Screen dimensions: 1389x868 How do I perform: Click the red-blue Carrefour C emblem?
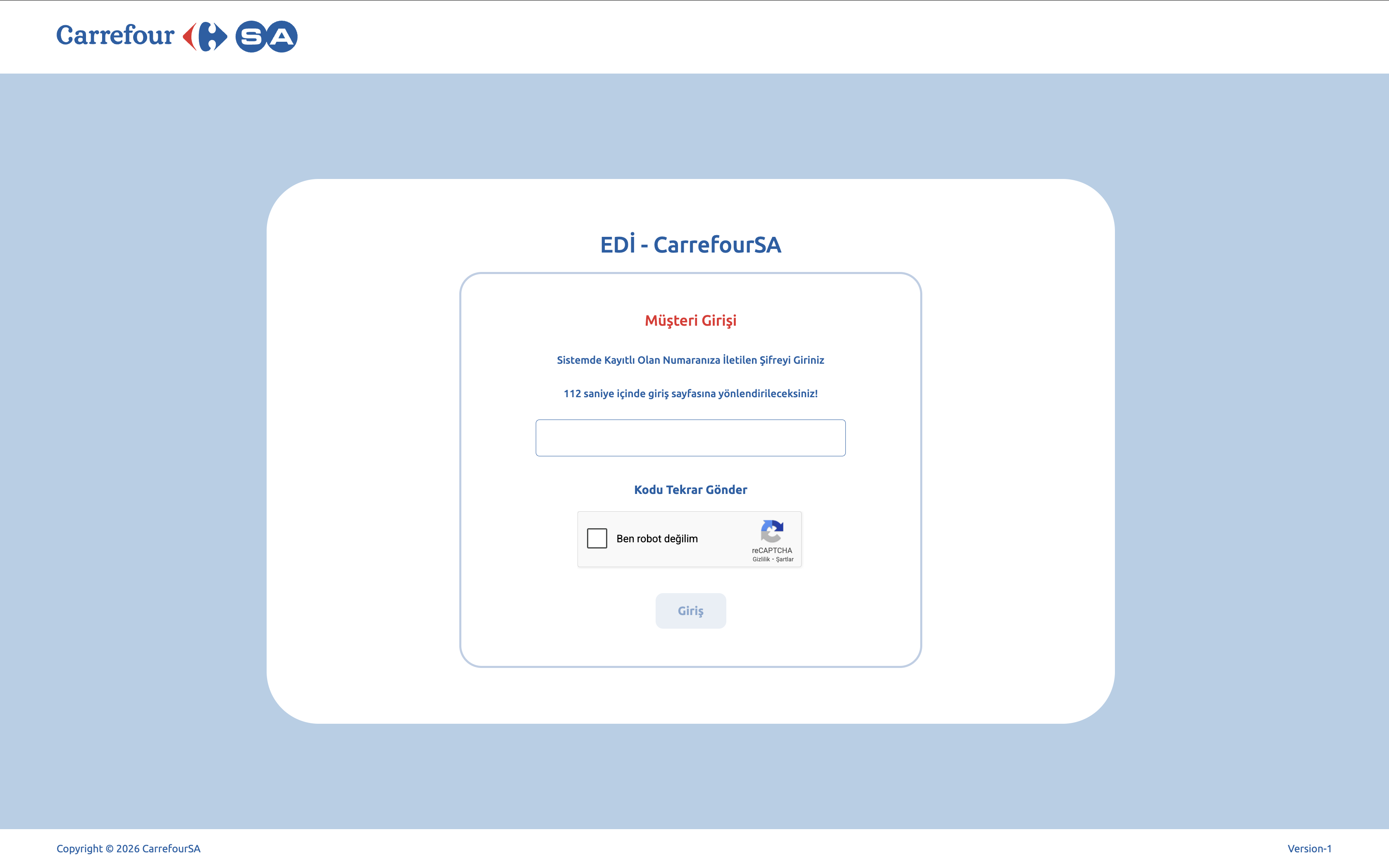point(205,37)
